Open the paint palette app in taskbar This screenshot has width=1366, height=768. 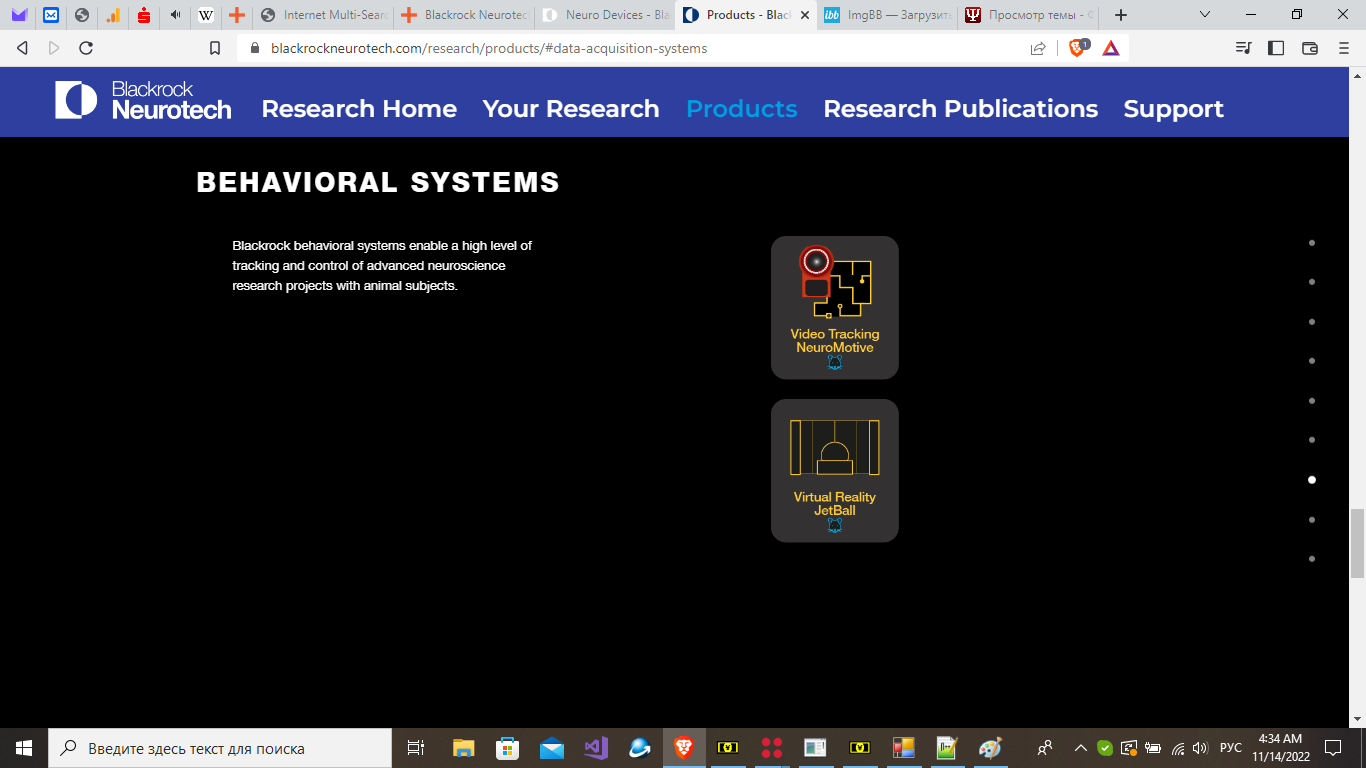coord(989,748)
